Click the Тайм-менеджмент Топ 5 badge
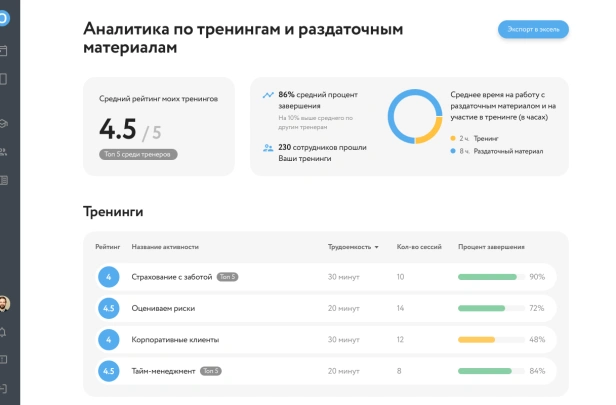This screenshot has width=616, height=405. click(211, 371)
